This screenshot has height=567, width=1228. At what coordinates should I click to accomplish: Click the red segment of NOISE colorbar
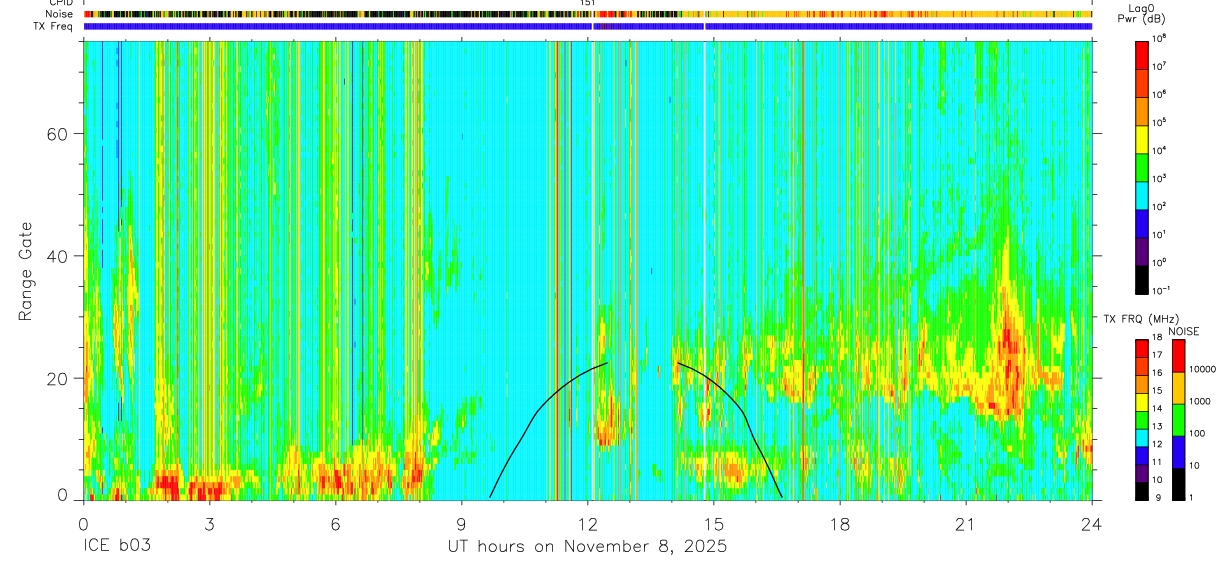(x=1179, y=355)
